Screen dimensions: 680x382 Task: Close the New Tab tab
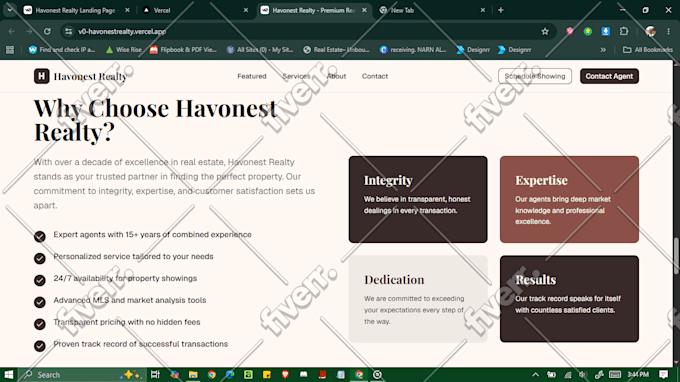point(483,10)
